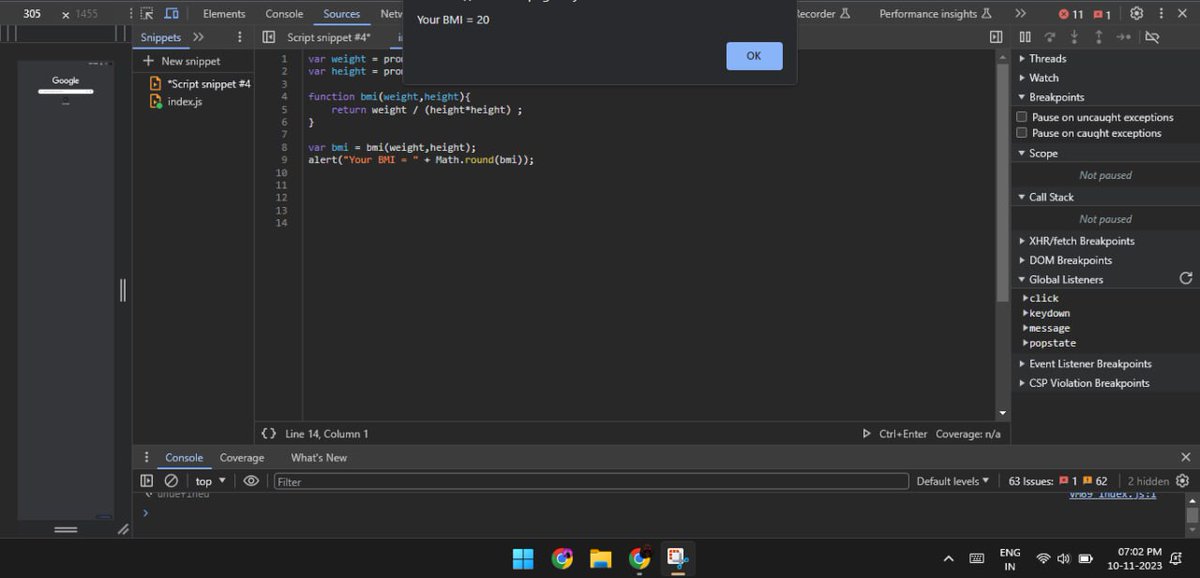The image size is (1200, 578).
Task: Clear the console icon
Action: [x=171, y=481]
